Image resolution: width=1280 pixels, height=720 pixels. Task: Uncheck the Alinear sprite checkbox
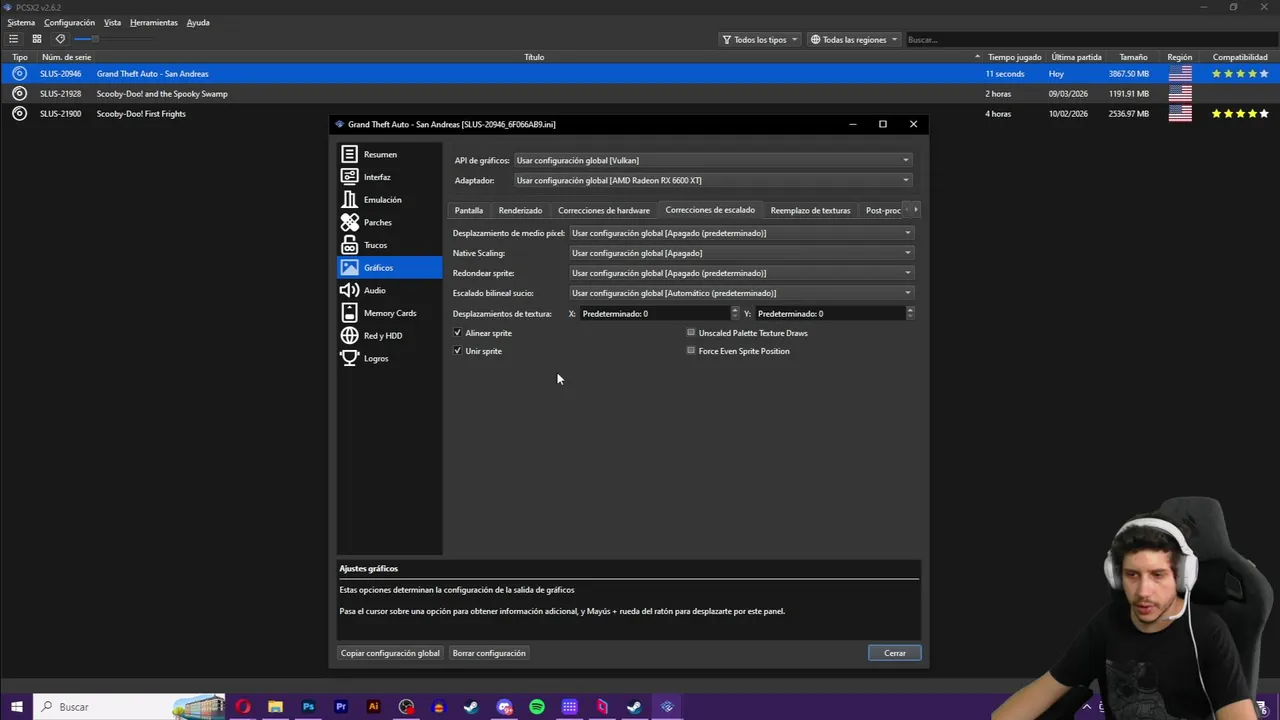pos(458,333)
